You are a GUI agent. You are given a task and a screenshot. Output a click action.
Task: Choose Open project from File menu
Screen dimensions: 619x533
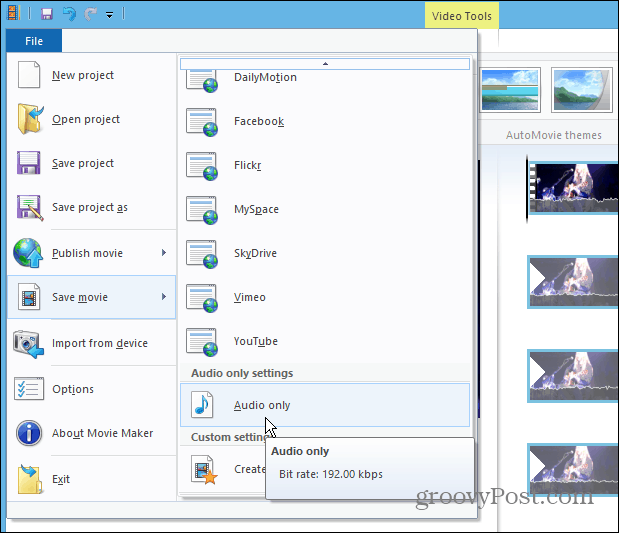click(86, 119)
